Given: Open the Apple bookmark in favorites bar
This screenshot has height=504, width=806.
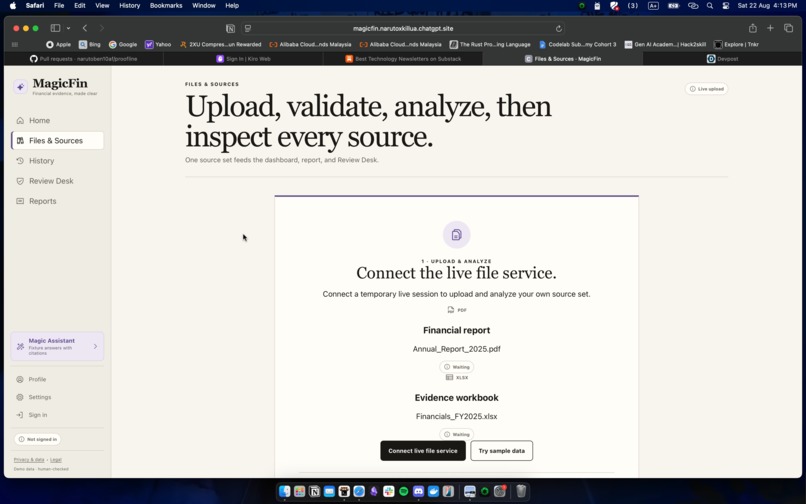Looking at the screenshot, I should click(x=58, y=45).
